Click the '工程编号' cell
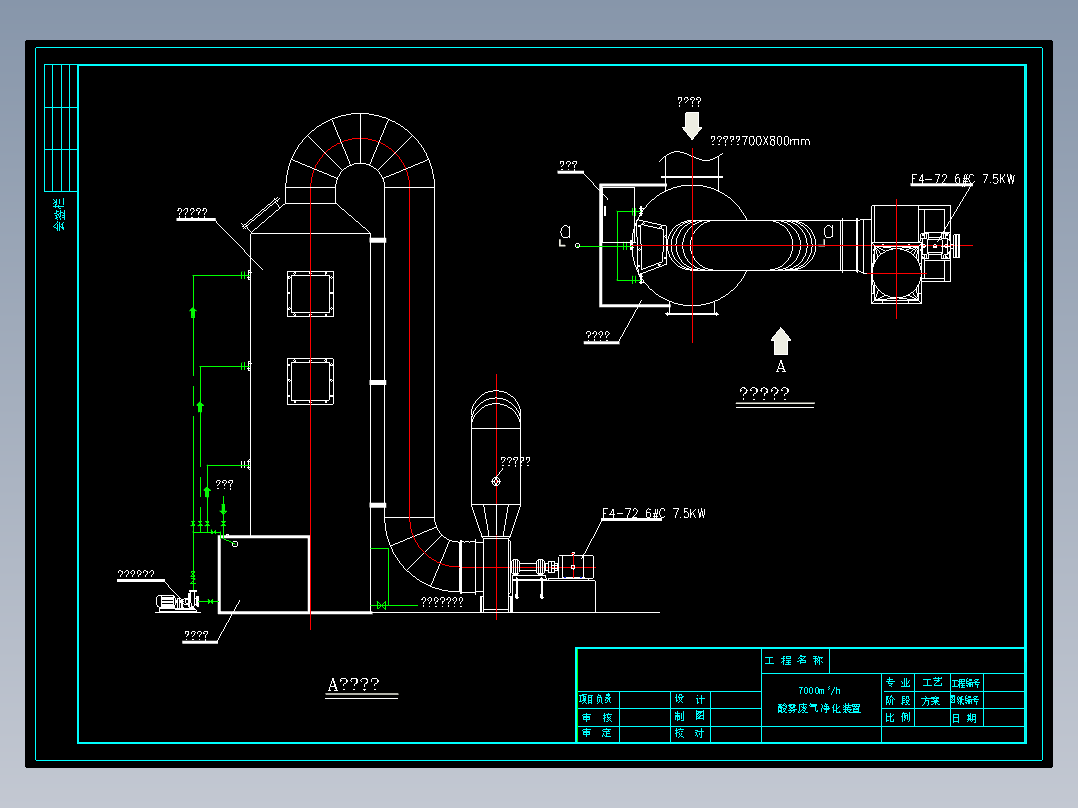The image size is (1078, 808). pos(966,683)
